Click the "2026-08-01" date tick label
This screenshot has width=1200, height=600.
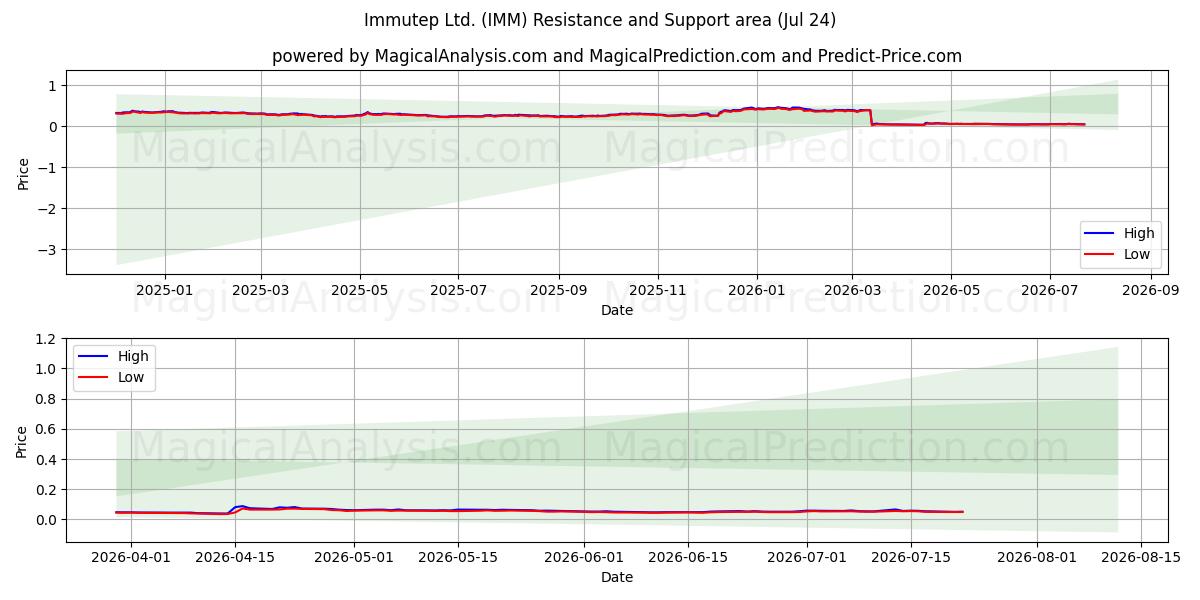coord(1037,558)
